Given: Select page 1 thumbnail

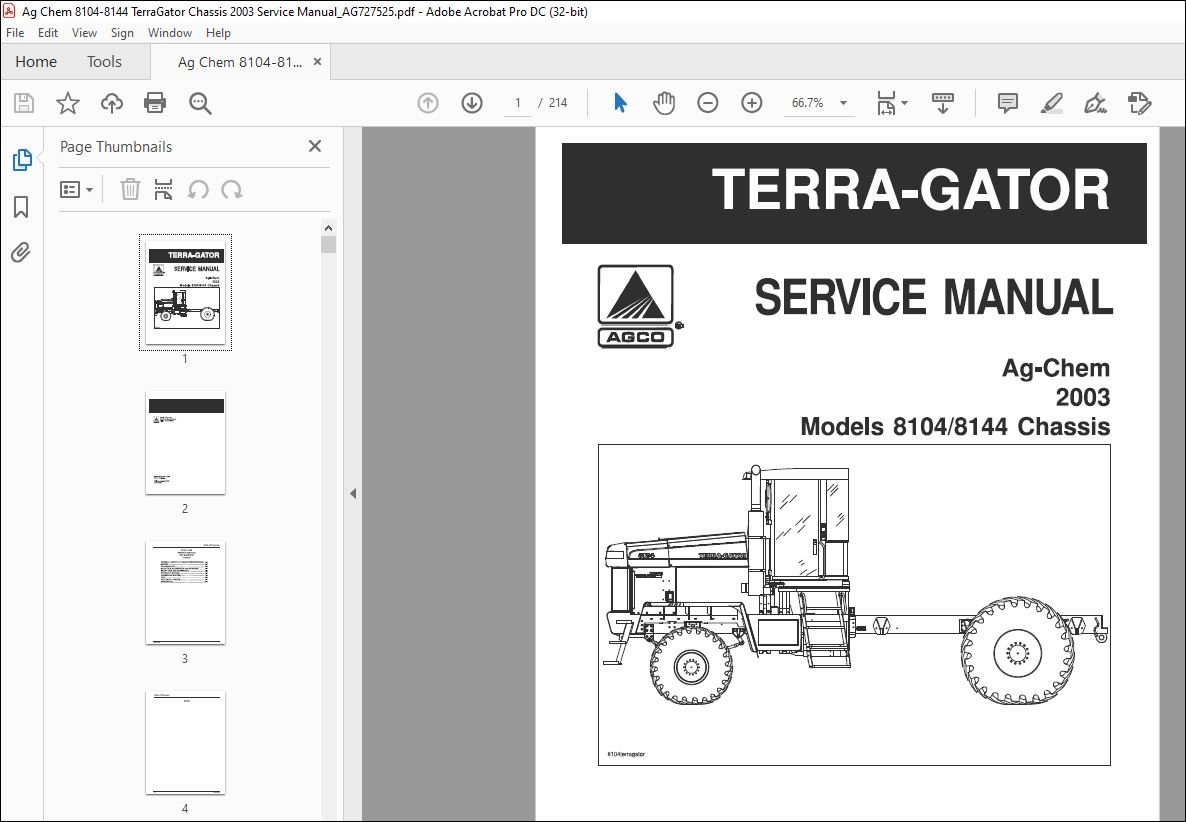Looking at the screenshot, I should (x=185, y=292).
